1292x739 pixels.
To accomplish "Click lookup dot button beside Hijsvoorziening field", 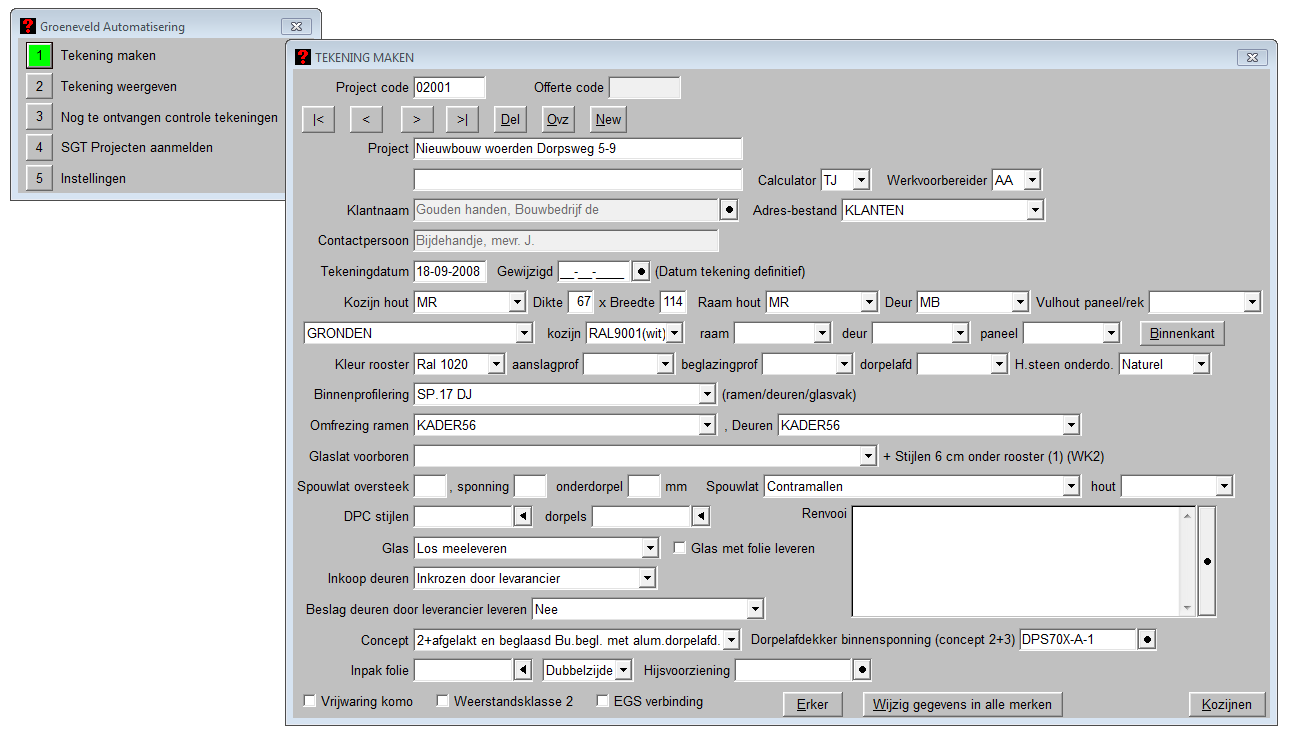I will coord(861,669).
